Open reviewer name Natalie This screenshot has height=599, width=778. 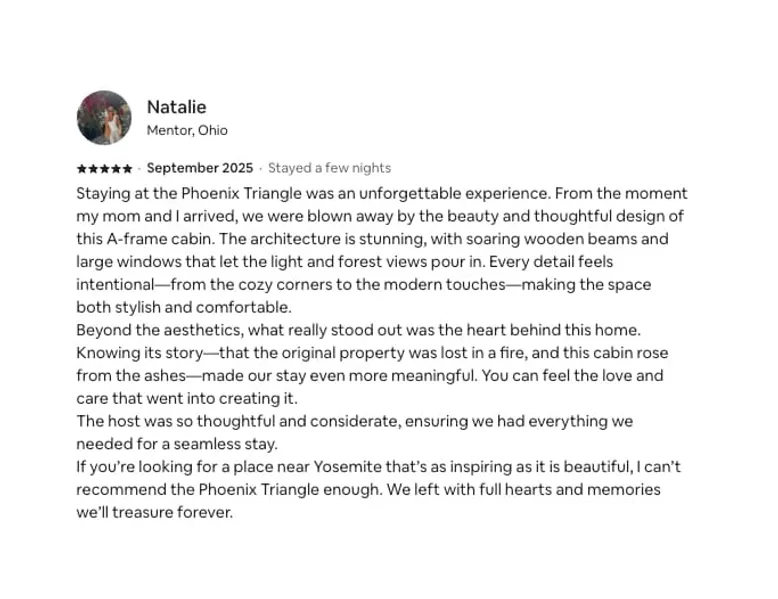tap(176, 107)
